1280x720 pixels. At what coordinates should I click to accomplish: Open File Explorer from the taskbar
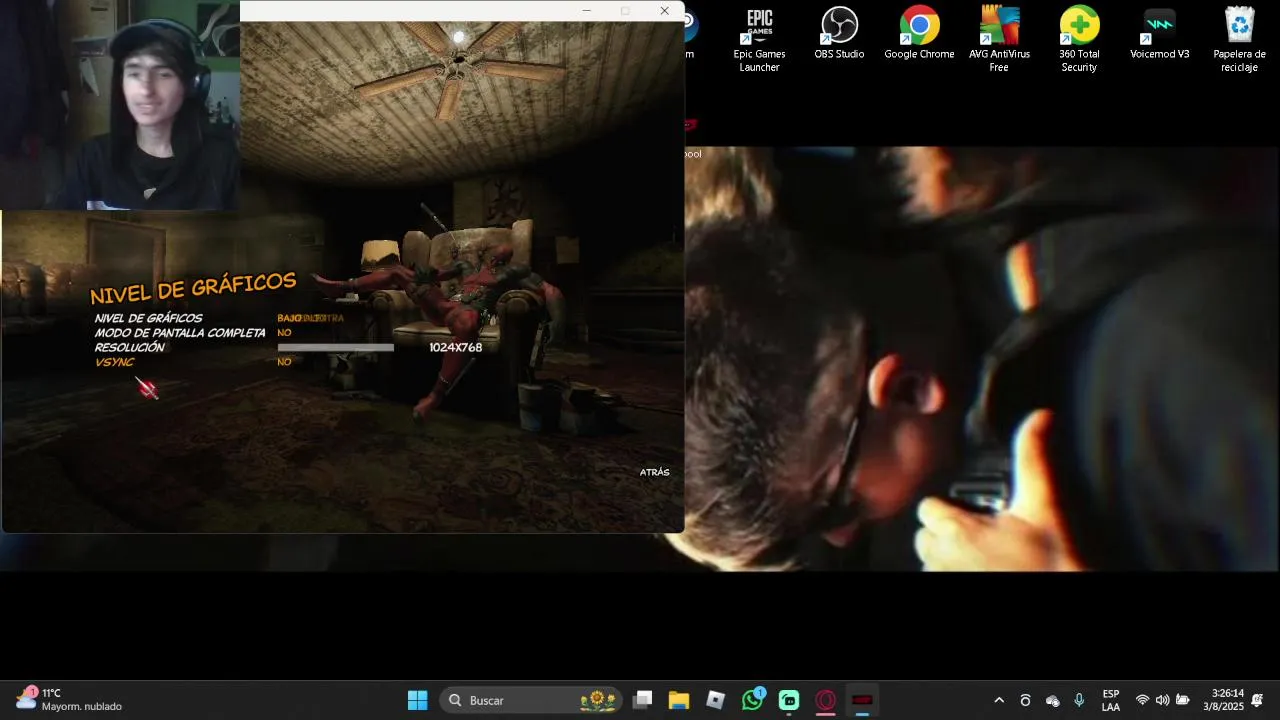pyautogui.click(x=679, y=700)
